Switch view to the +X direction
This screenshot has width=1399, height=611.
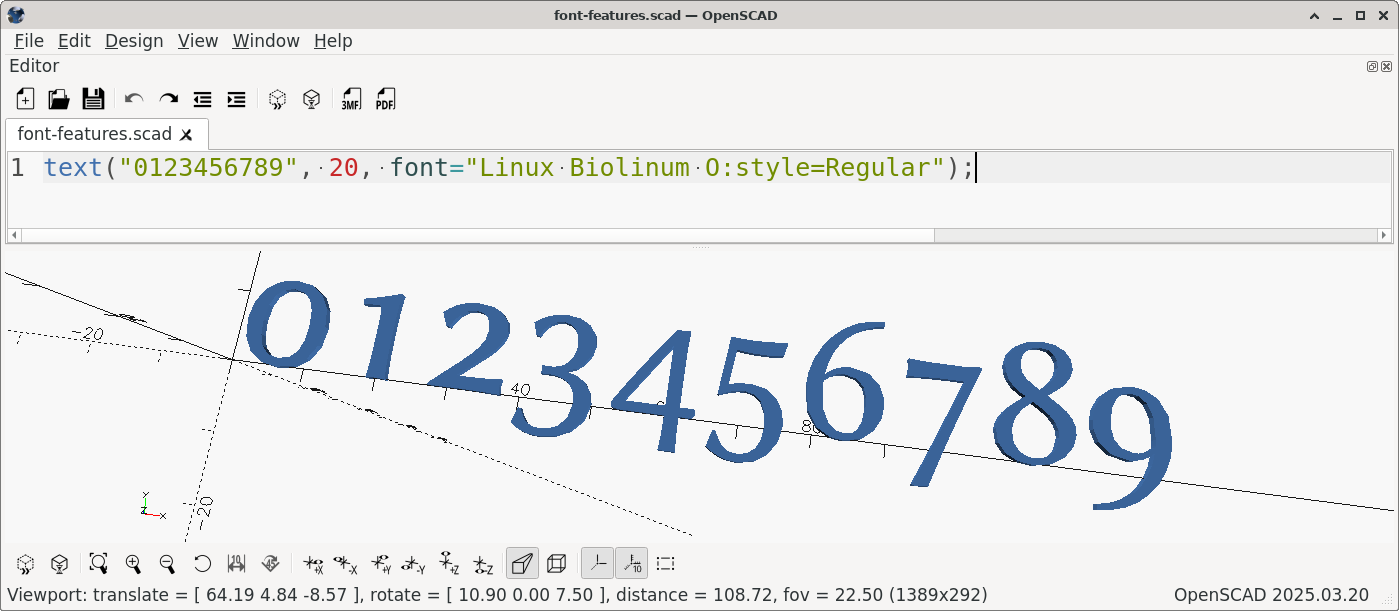coord(313,563)
